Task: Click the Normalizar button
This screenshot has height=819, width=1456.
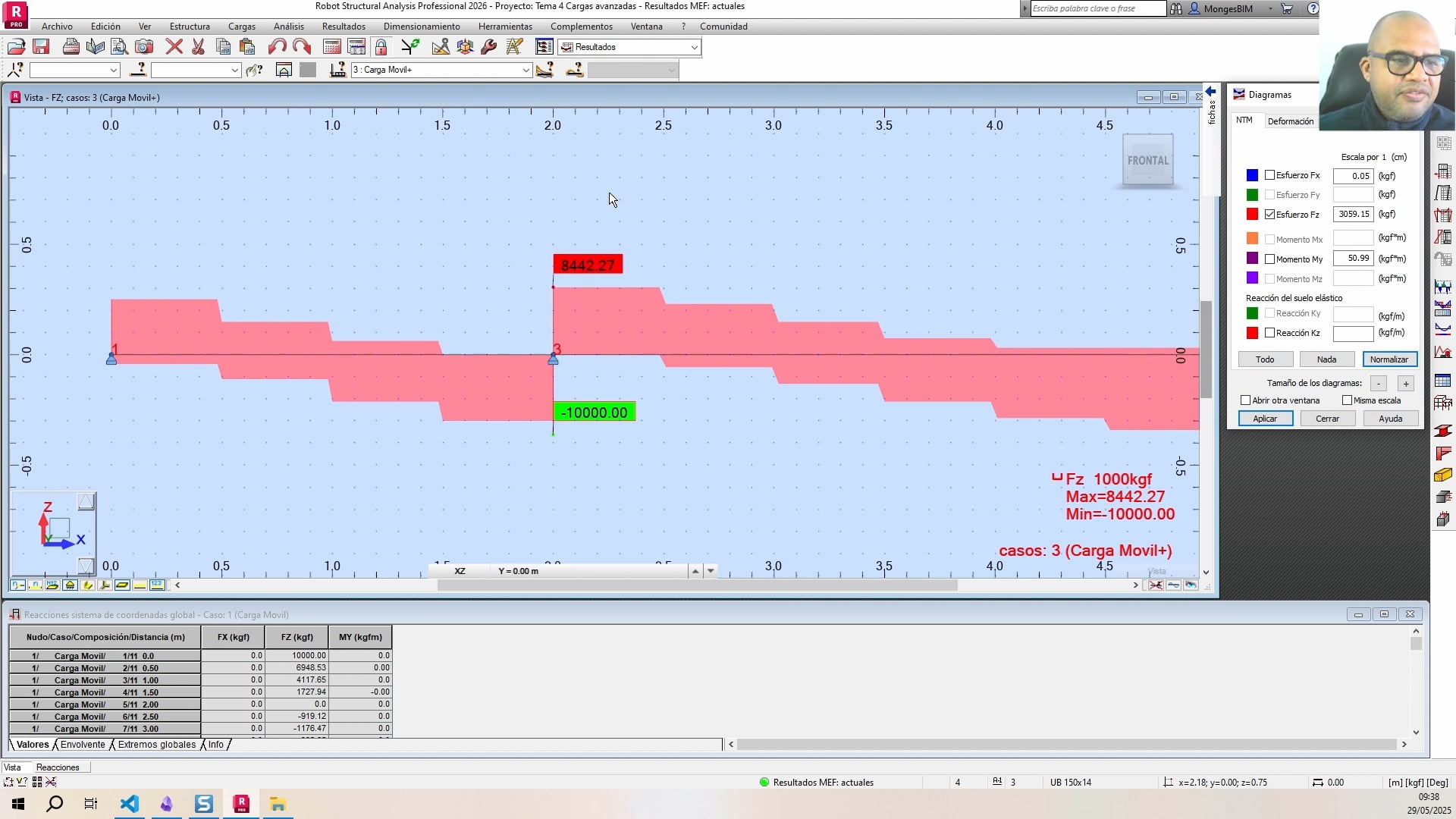Action: pyautogui.click(x=1389, y=359)
